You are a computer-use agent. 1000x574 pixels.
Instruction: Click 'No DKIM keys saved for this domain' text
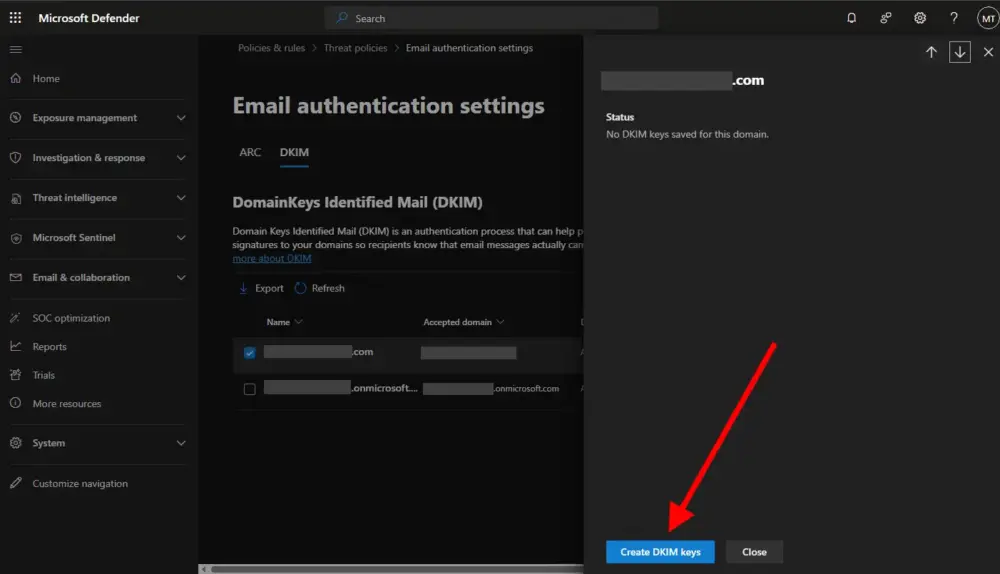[x=687, y=135]
